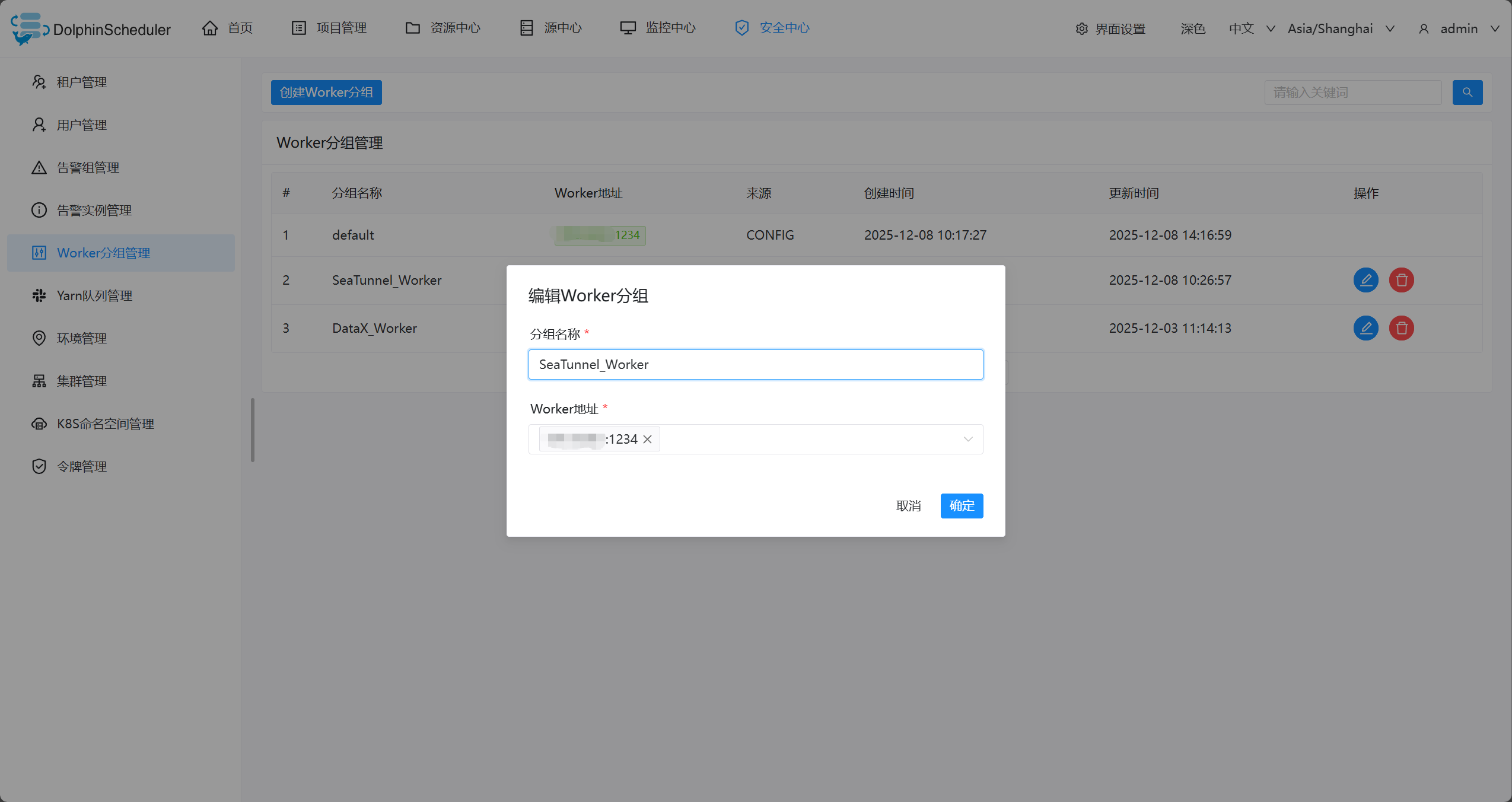1512x802 pixels.
Task: Expand the Worker address dropdown arrow
Action: point(967,440)
